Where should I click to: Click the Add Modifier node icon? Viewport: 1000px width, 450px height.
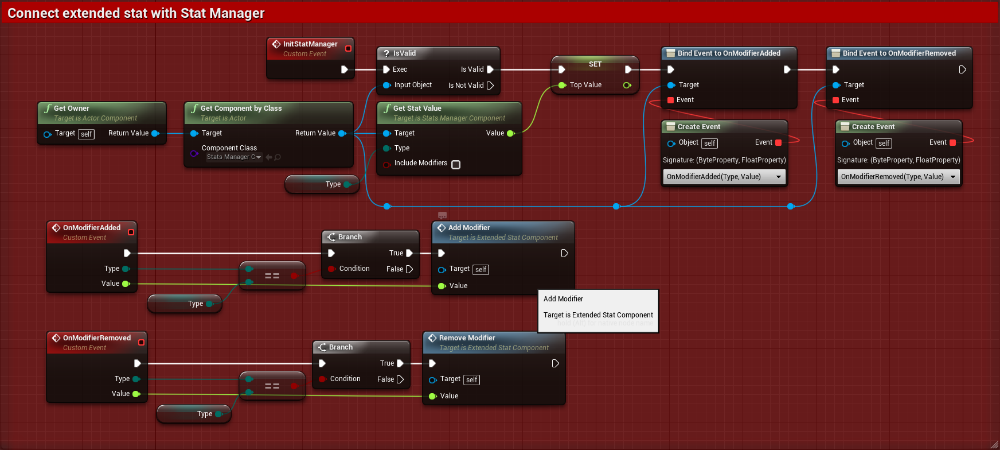click(440, 227)
